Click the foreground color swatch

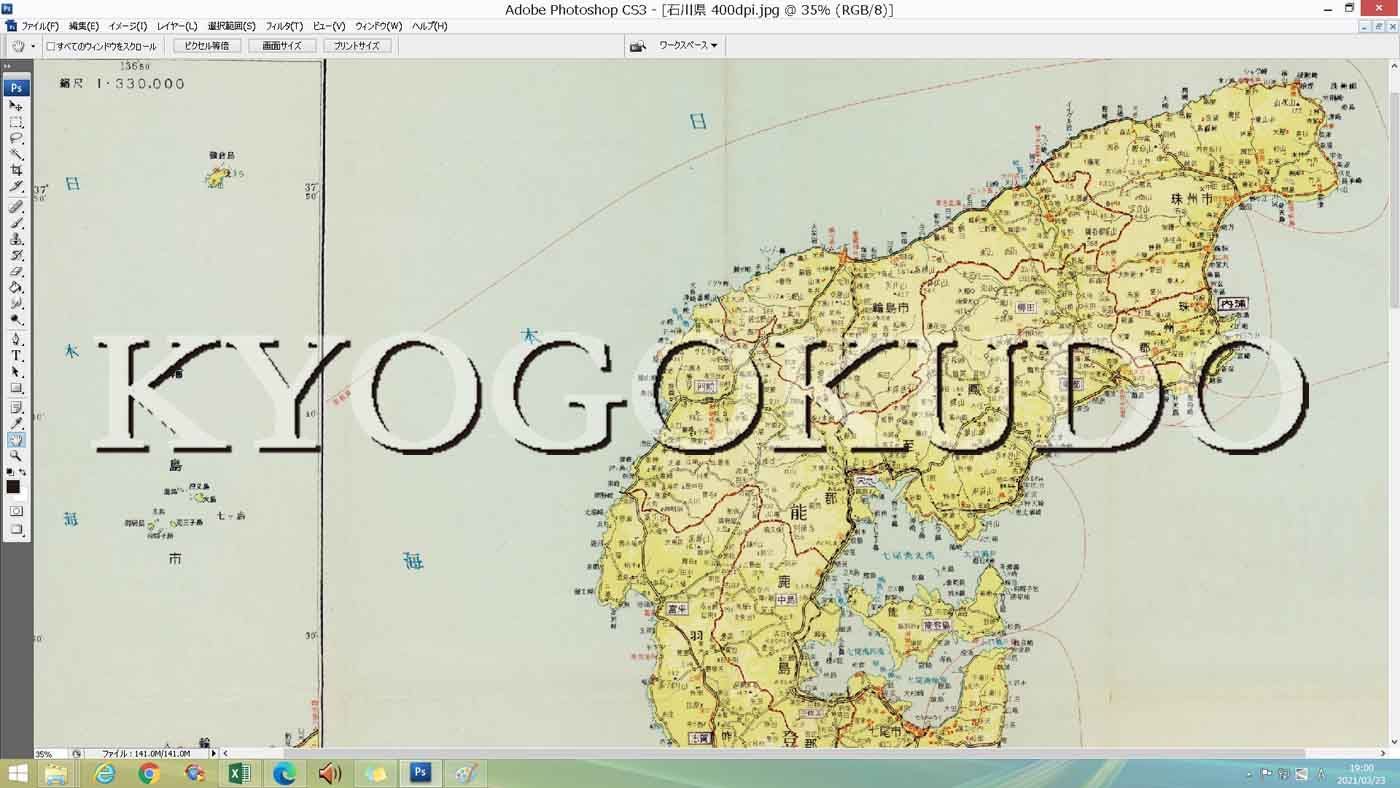point(13,487)
